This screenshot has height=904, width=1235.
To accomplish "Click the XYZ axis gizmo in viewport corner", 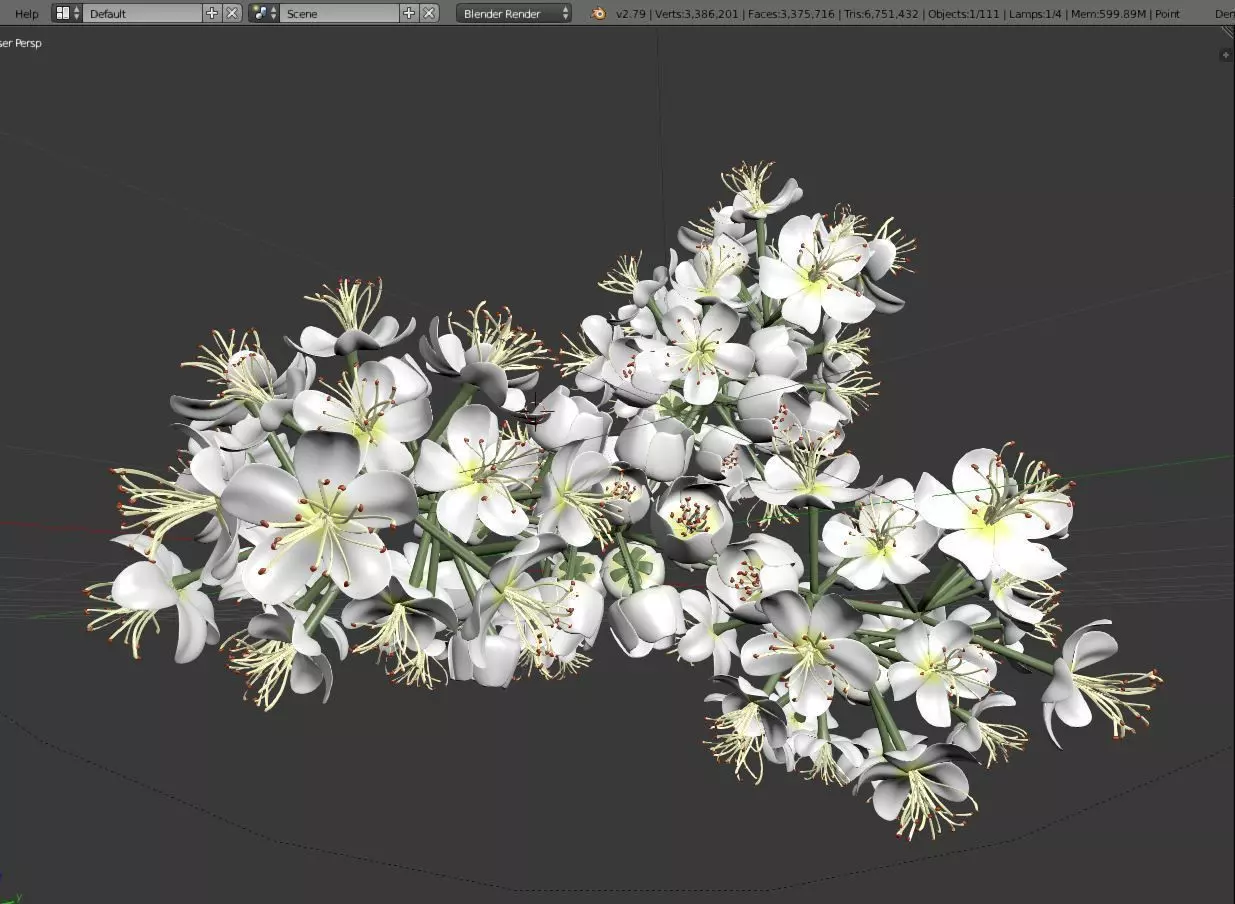I will pyautogui.click(x=8, y=897).
